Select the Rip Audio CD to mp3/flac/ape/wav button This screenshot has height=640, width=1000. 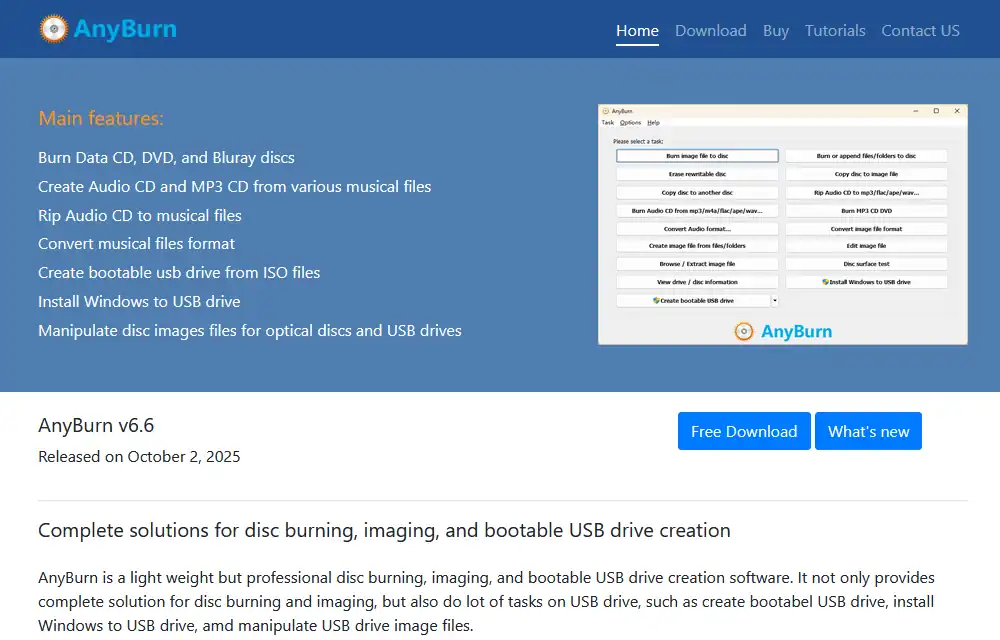coord(866,192)
